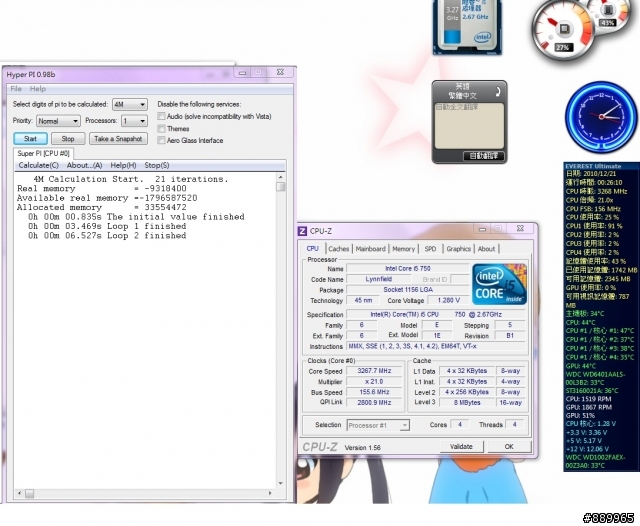Click the Technology 45 nm value

coord(363,300)
